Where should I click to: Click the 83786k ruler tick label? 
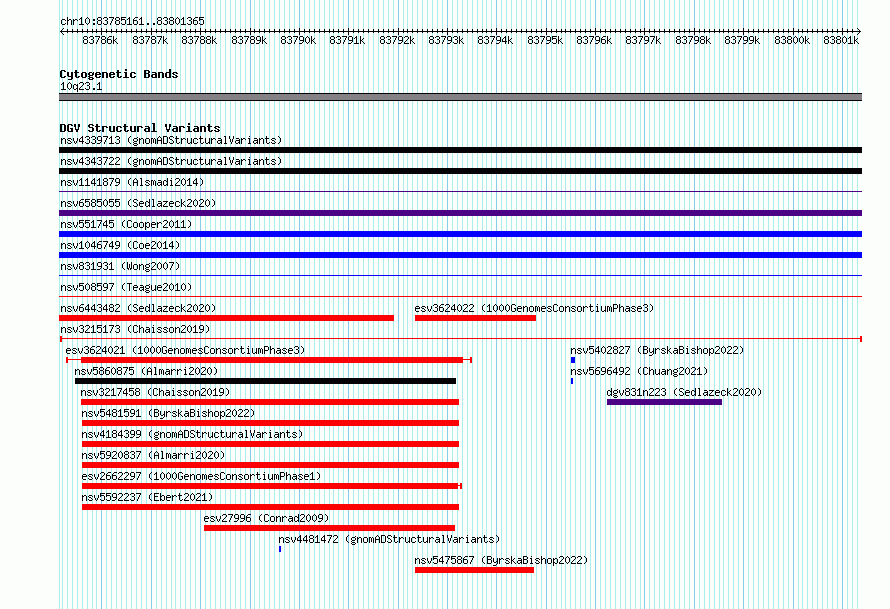[100, 40]
